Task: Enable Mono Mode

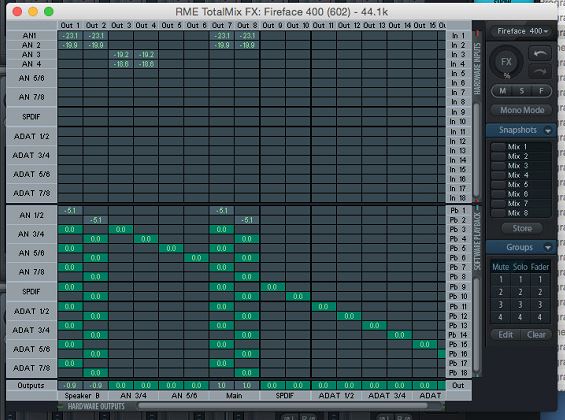Action: [x=522, y=110]
